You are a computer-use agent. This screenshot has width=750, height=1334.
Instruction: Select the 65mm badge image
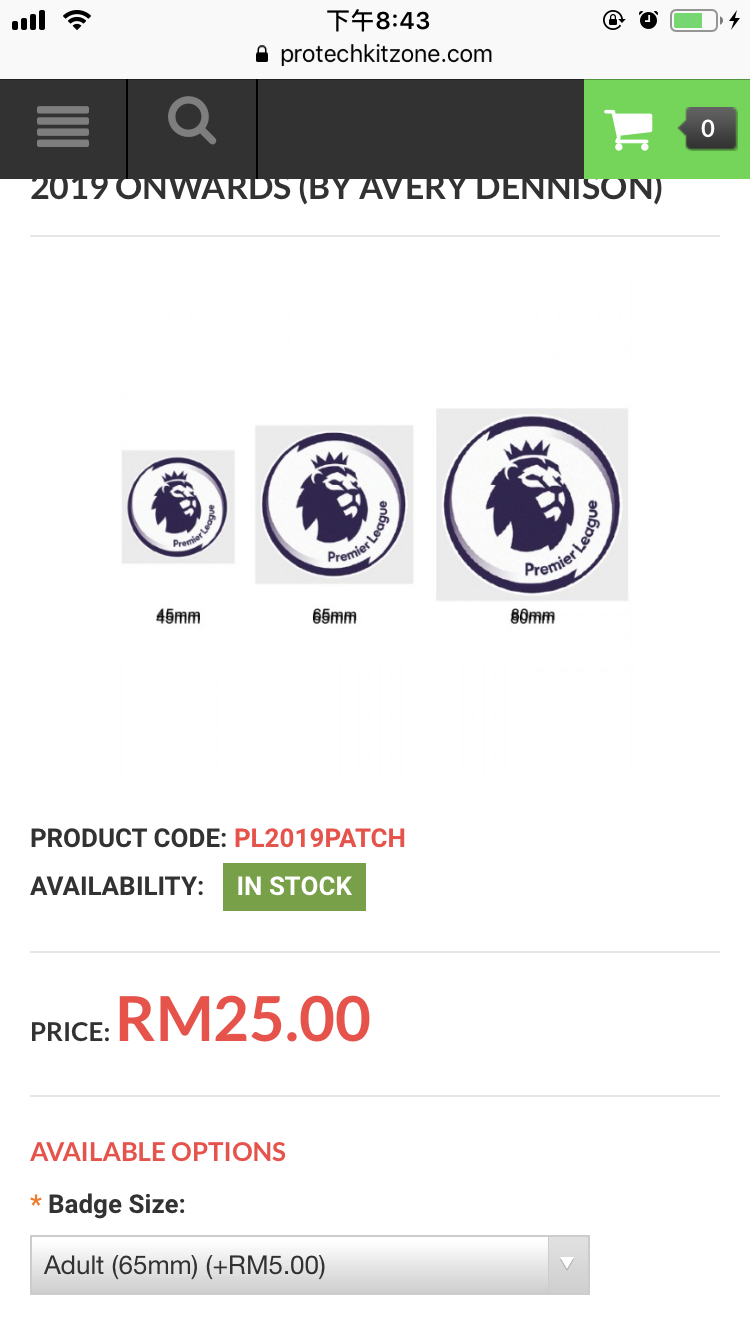coord(334,504)
